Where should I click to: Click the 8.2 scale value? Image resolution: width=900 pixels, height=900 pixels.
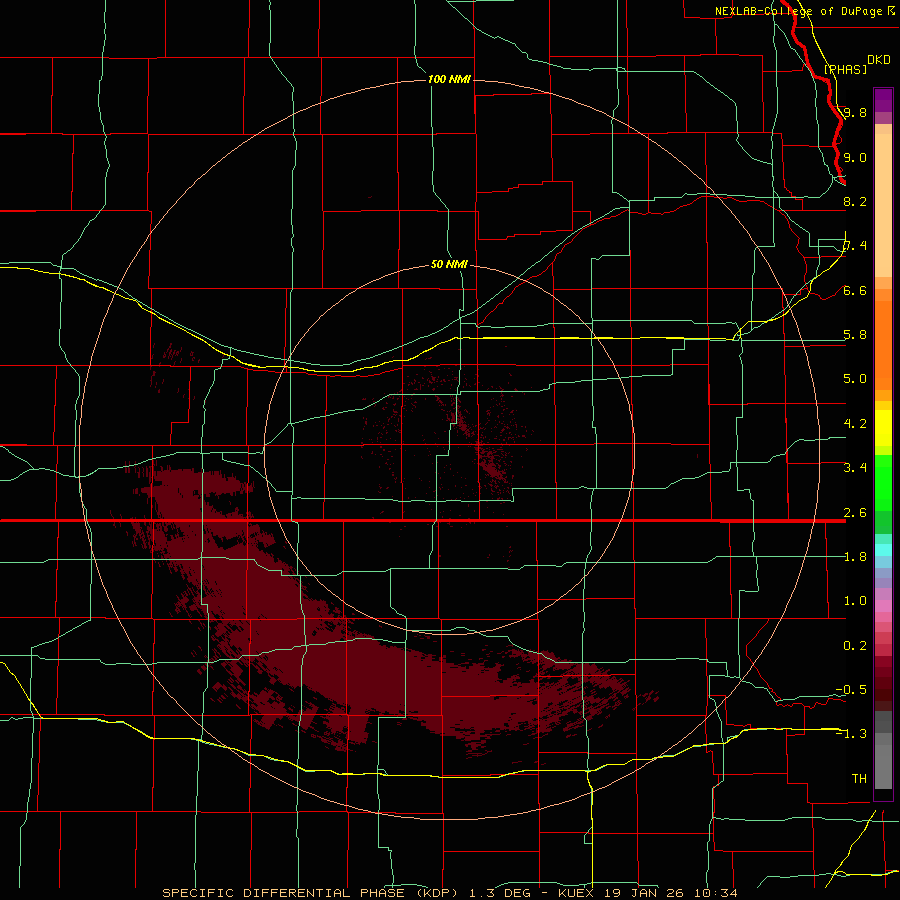[855, 201]
